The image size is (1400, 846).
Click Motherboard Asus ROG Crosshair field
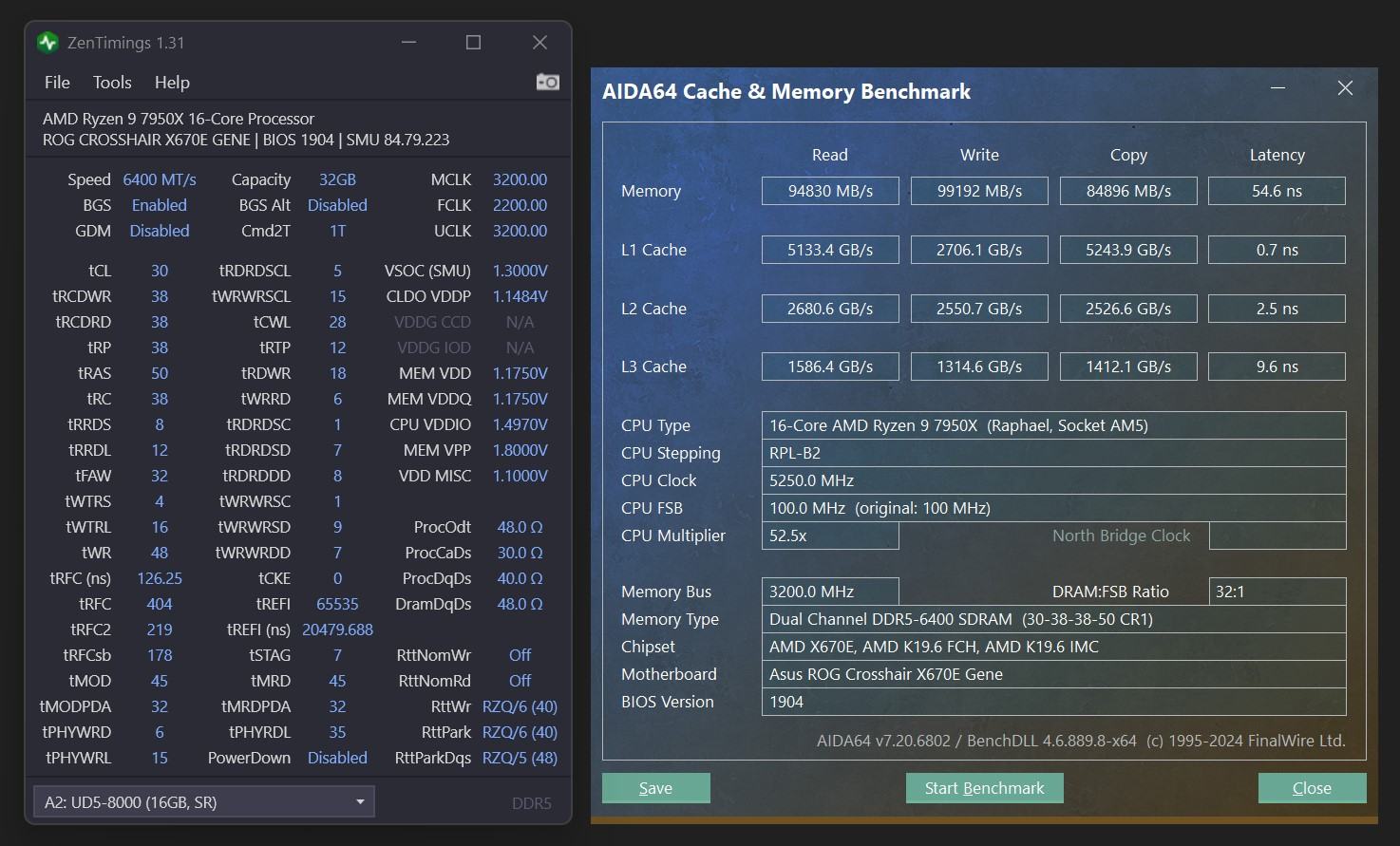point(1053,674)
